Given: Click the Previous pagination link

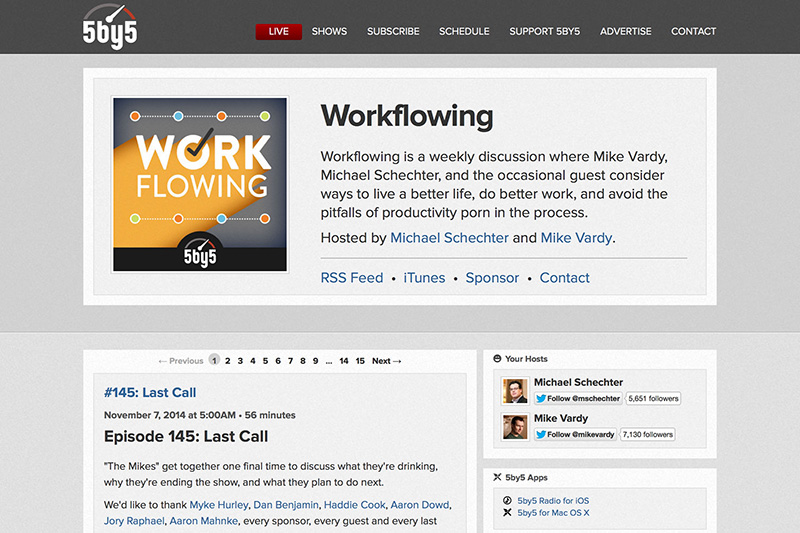Looking at the screenshot, I should (x=181, y=361).
